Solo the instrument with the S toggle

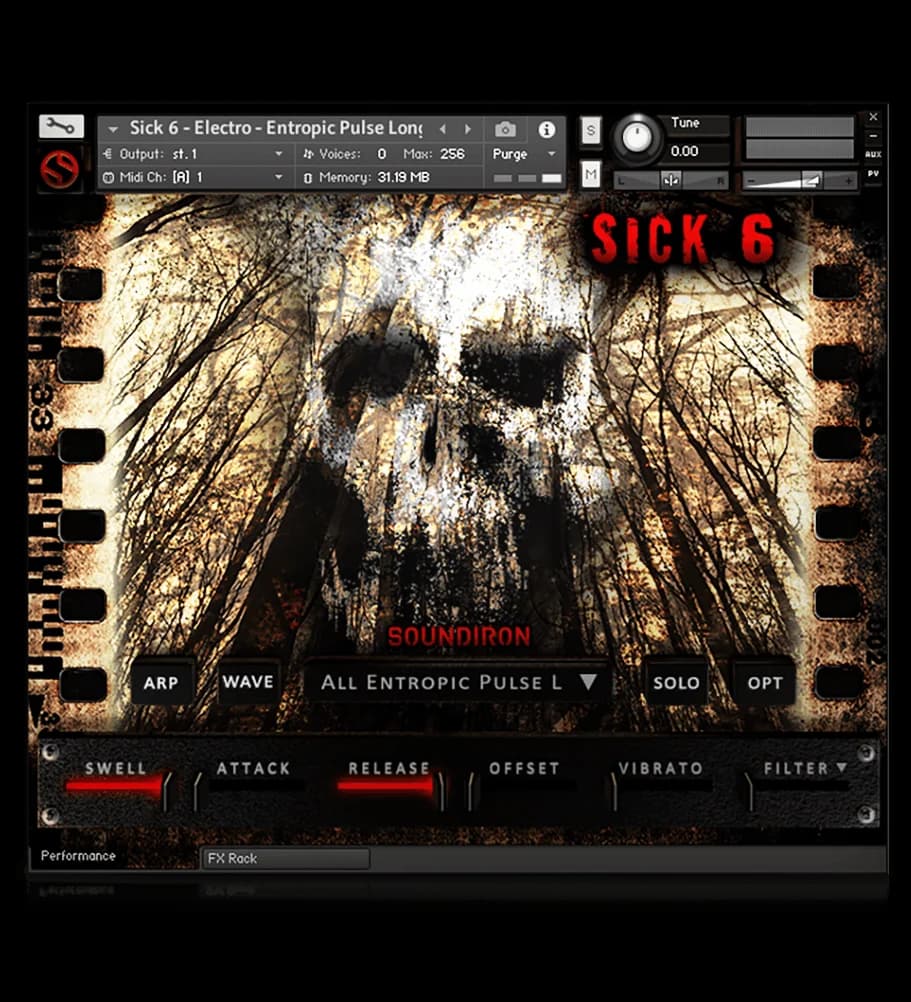pyautogui.click(x=590, y=130)
